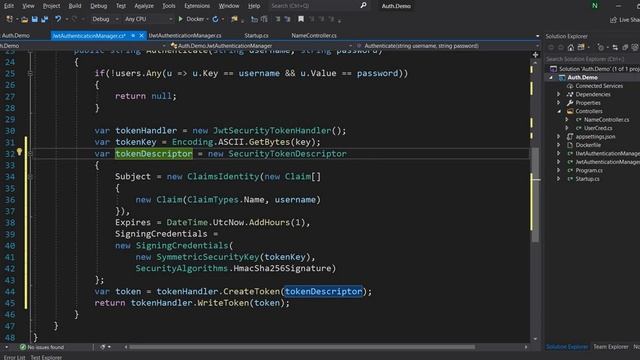Click Sync with Active Document icon

point(616,48)
